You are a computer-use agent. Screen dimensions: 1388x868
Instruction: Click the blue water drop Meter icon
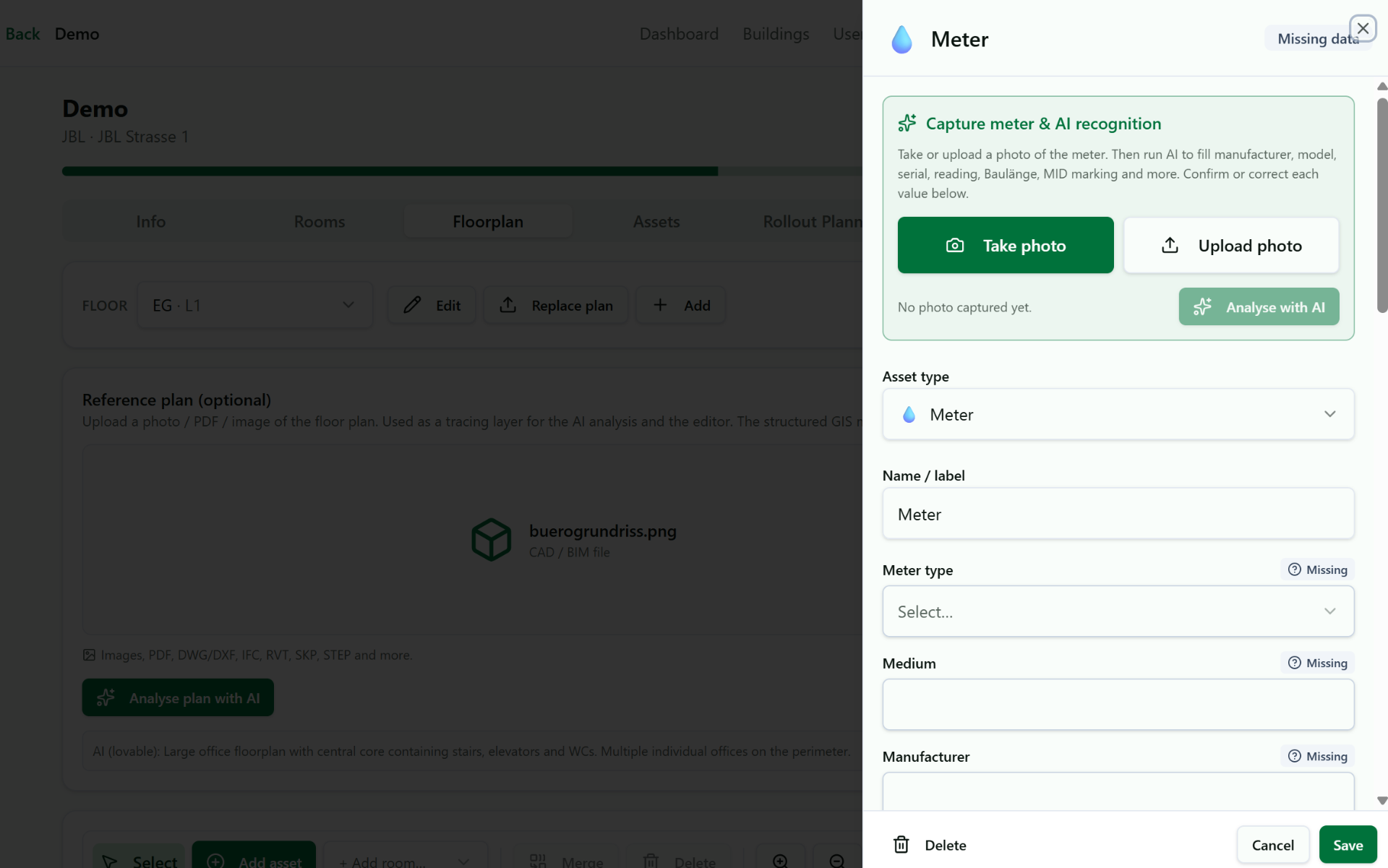pyautogui.click(x=901, y=39)
